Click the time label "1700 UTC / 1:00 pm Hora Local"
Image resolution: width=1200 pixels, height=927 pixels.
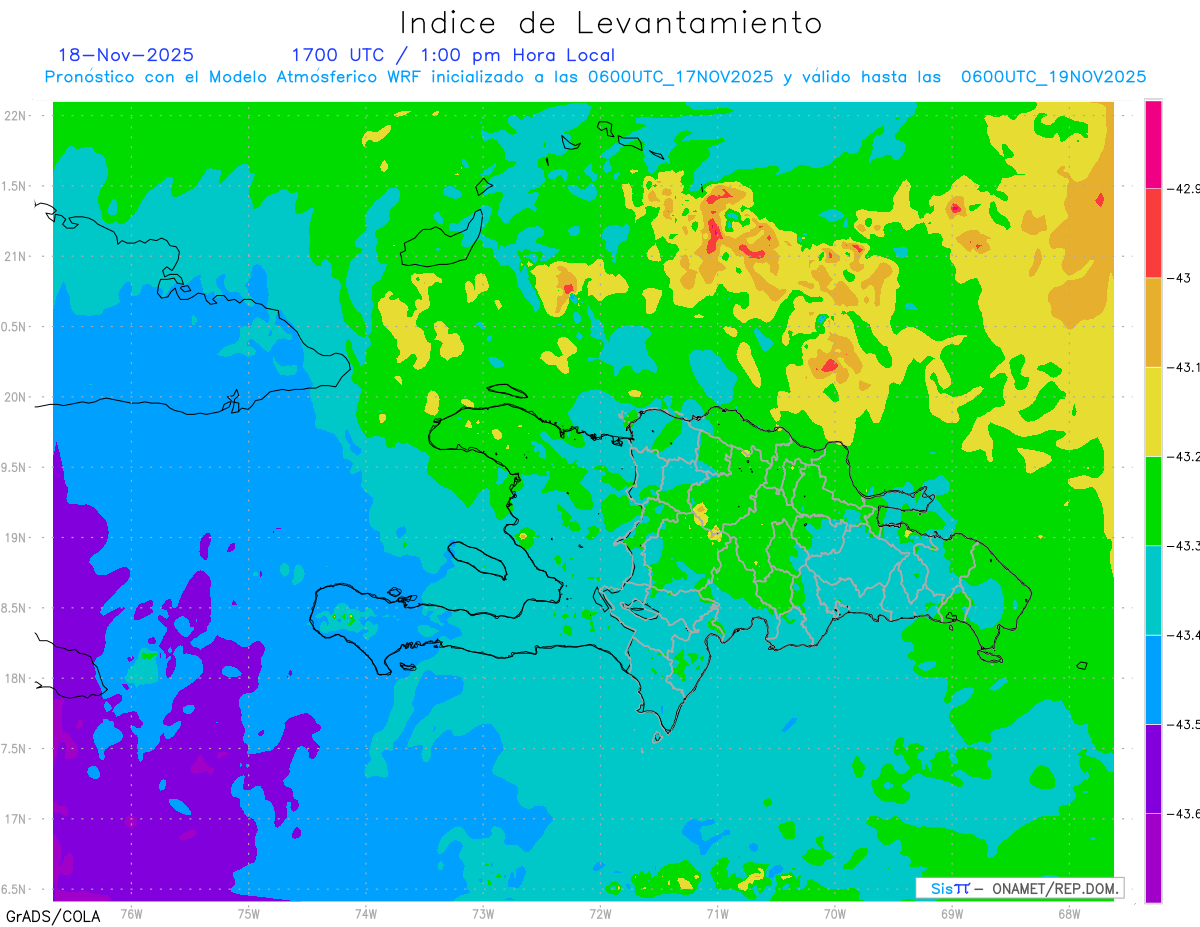pos(453,56)
